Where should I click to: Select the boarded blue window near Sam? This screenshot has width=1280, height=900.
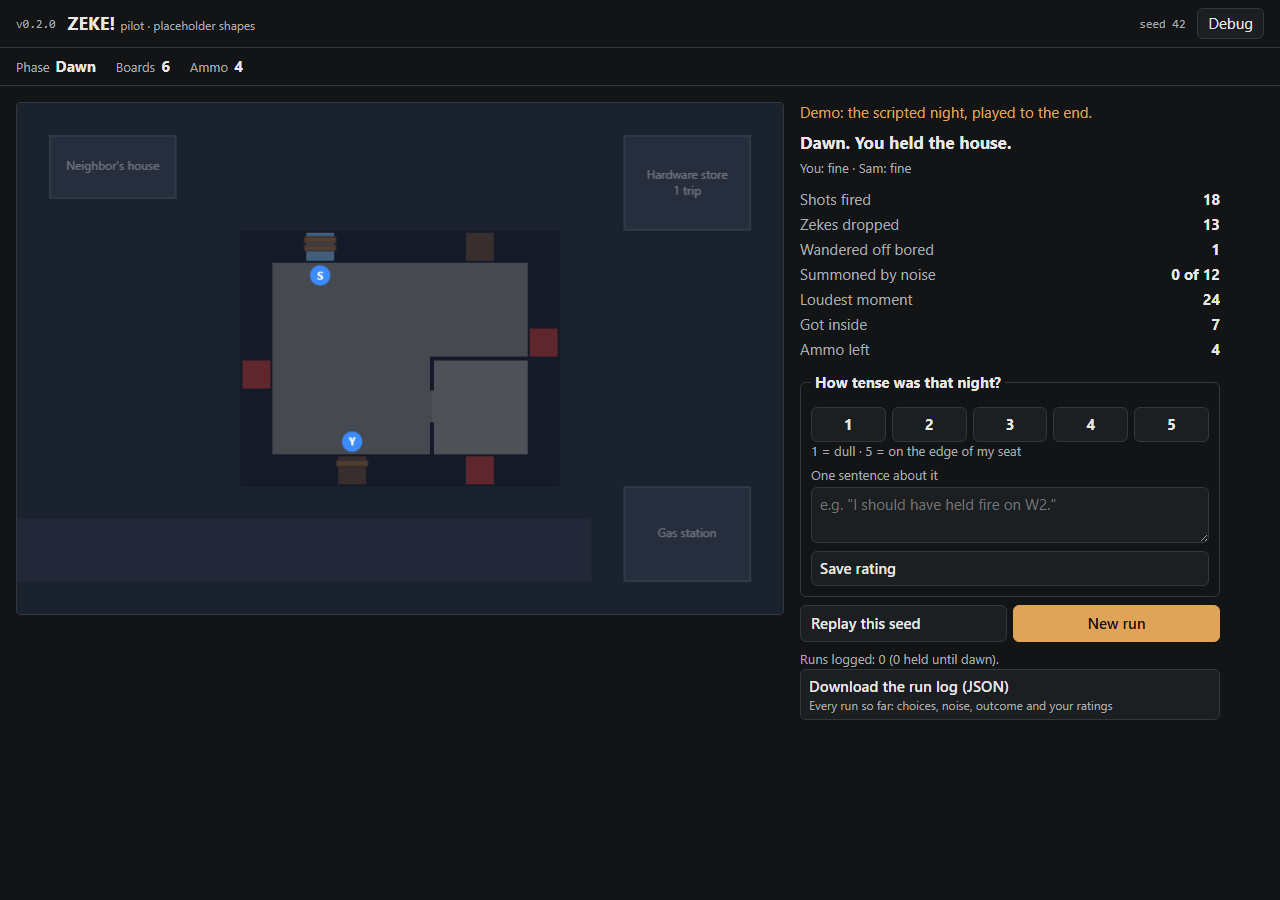coord(320,246)
